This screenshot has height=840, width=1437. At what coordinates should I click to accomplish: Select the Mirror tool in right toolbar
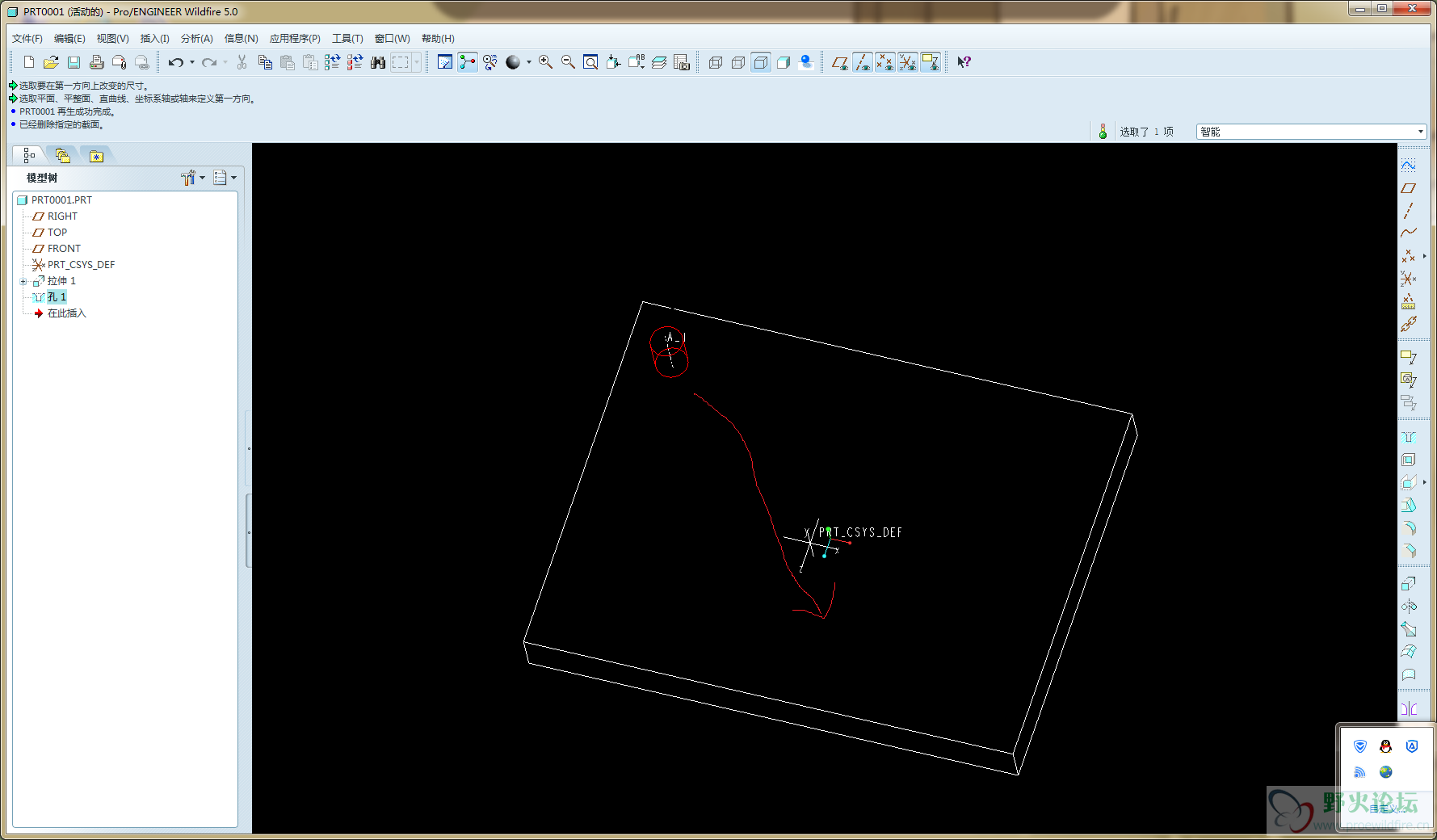[1409, 708]
